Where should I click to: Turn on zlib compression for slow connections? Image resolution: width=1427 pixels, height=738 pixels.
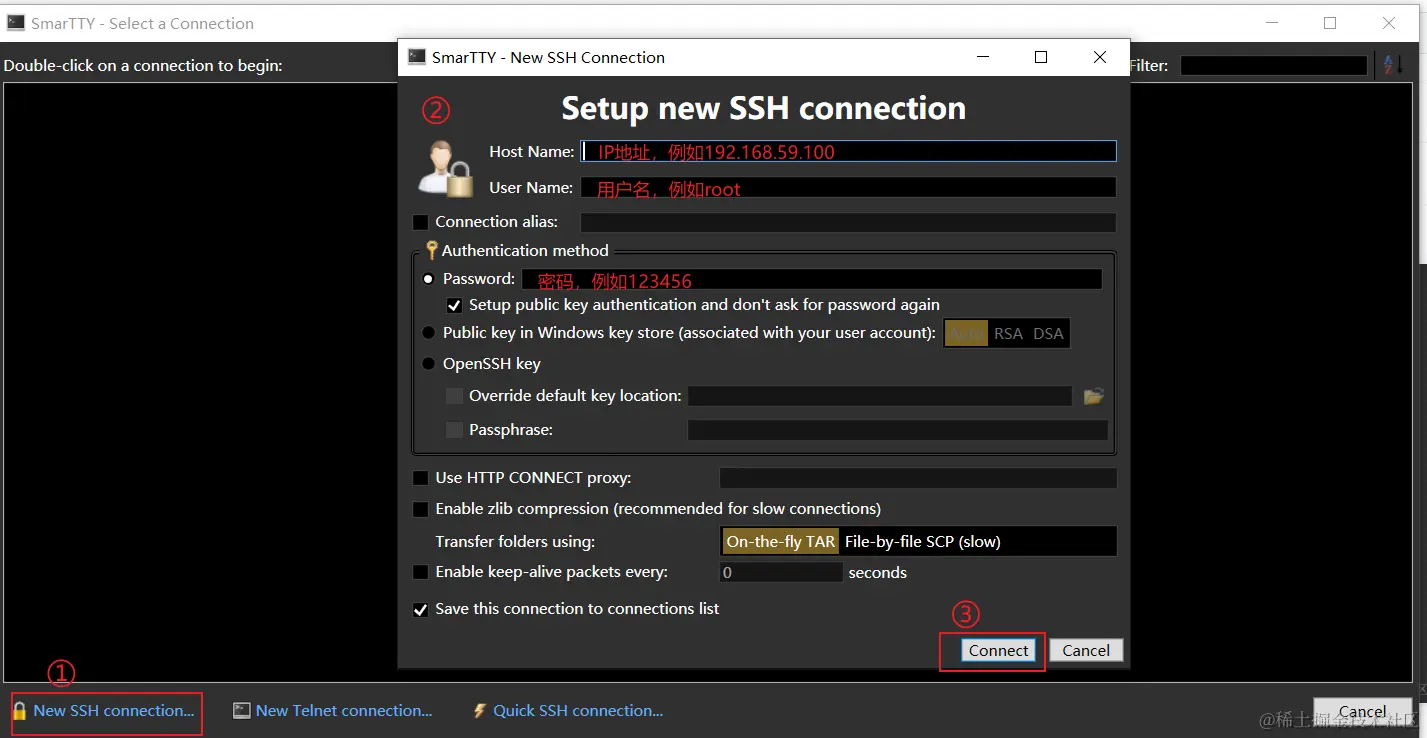click(x=420, y=509)
